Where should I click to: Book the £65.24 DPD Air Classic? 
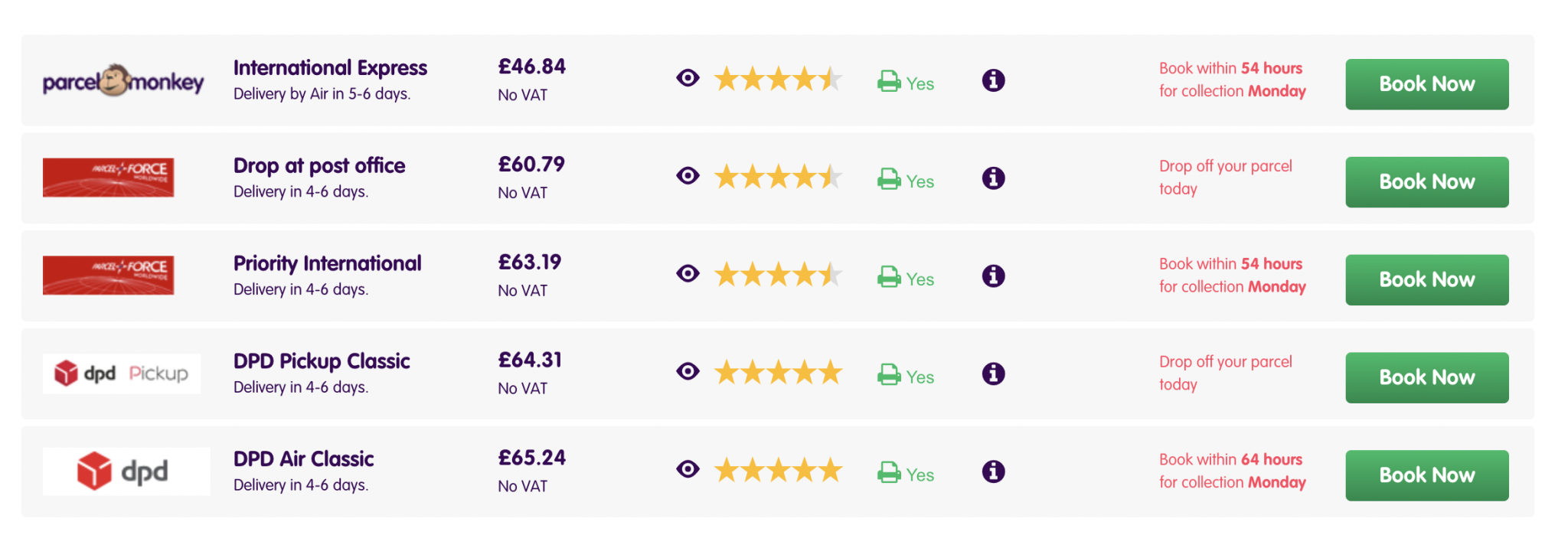click(1427, 476)
